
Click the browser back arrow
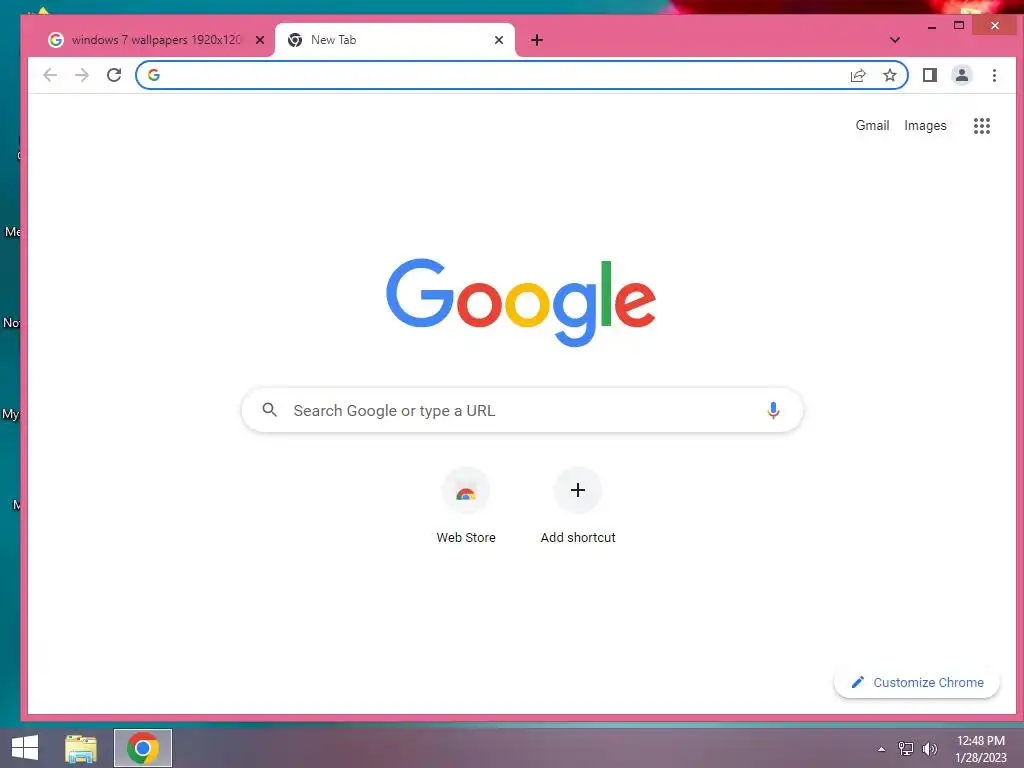(x=50, y=75)
